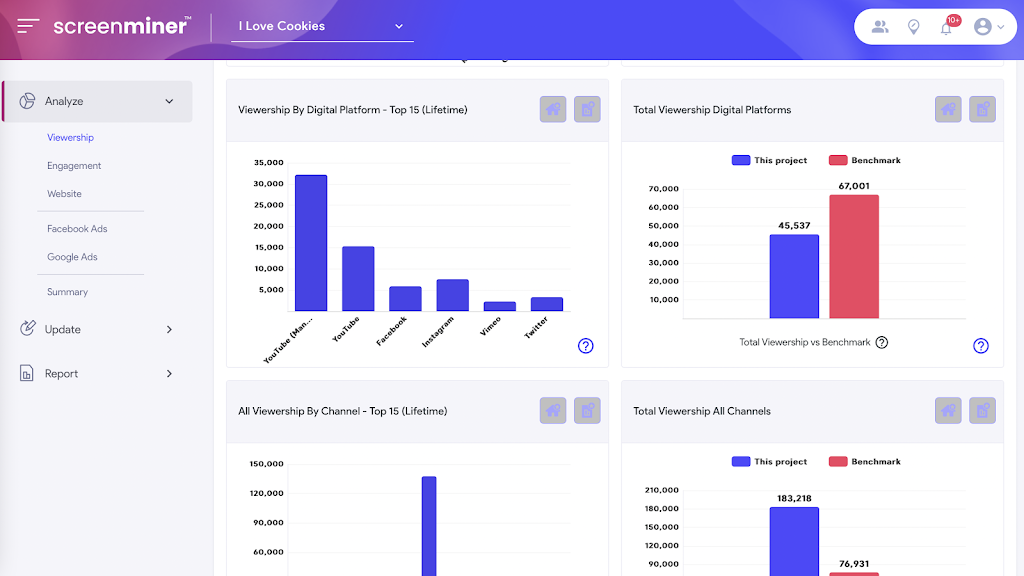Go to Facebook Ads in sidebar
The height and width of the screenshot is (576, 1024).
(77, 229)
